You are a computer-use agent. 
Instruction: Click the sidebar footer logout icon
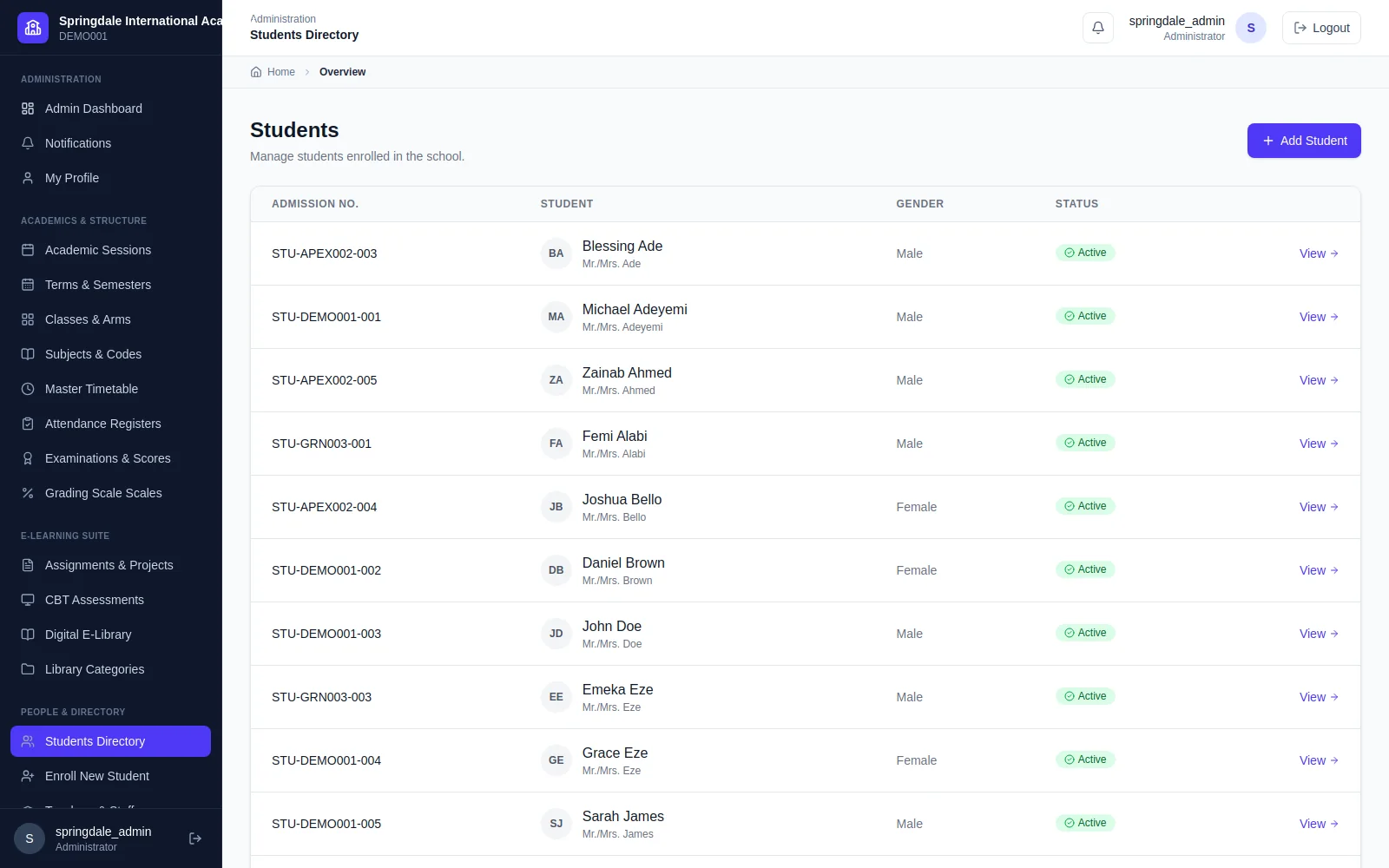pos(195,838)
